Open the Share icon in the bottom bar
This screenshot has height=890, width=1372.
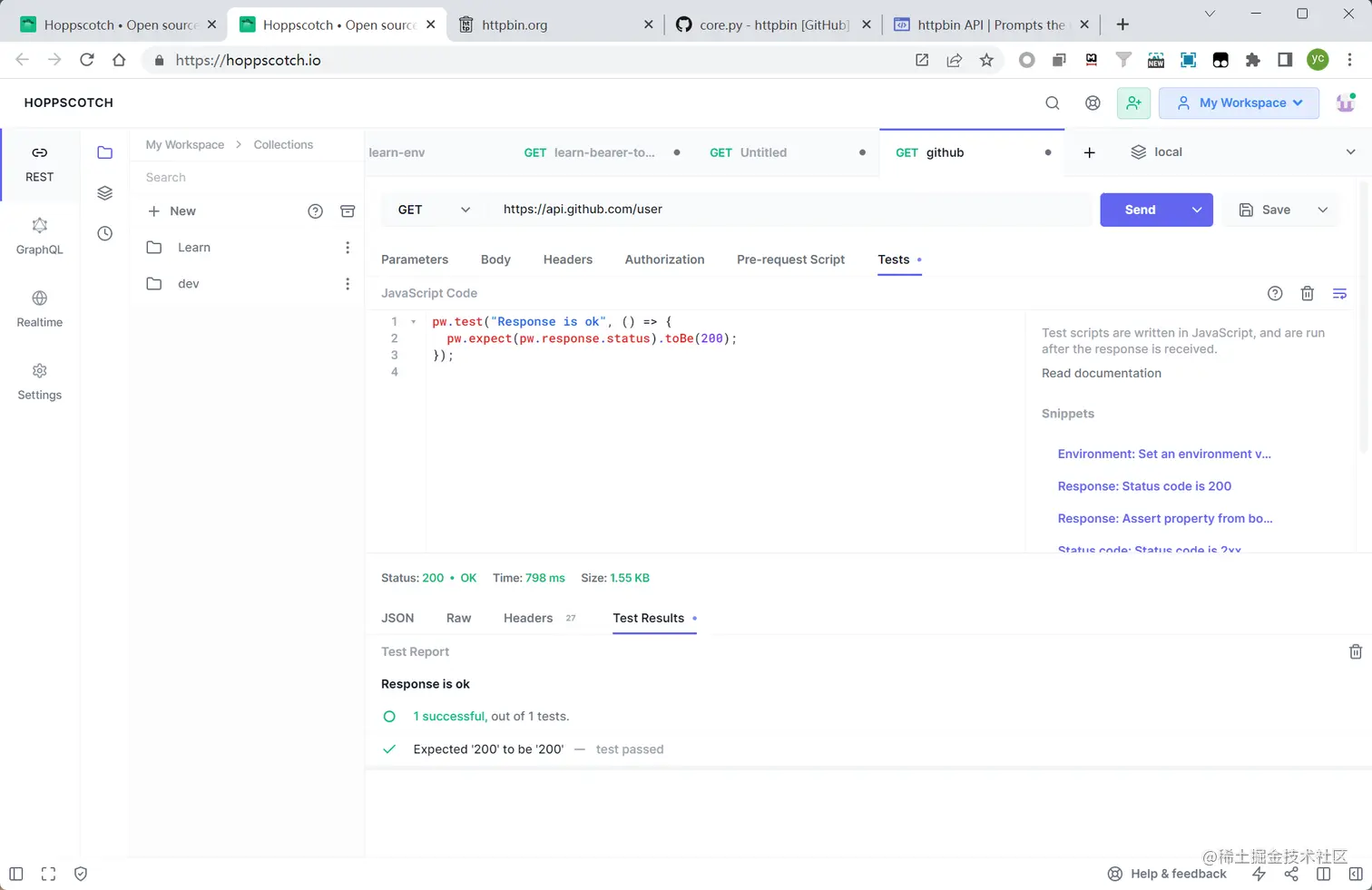[x=1291, y=874]
